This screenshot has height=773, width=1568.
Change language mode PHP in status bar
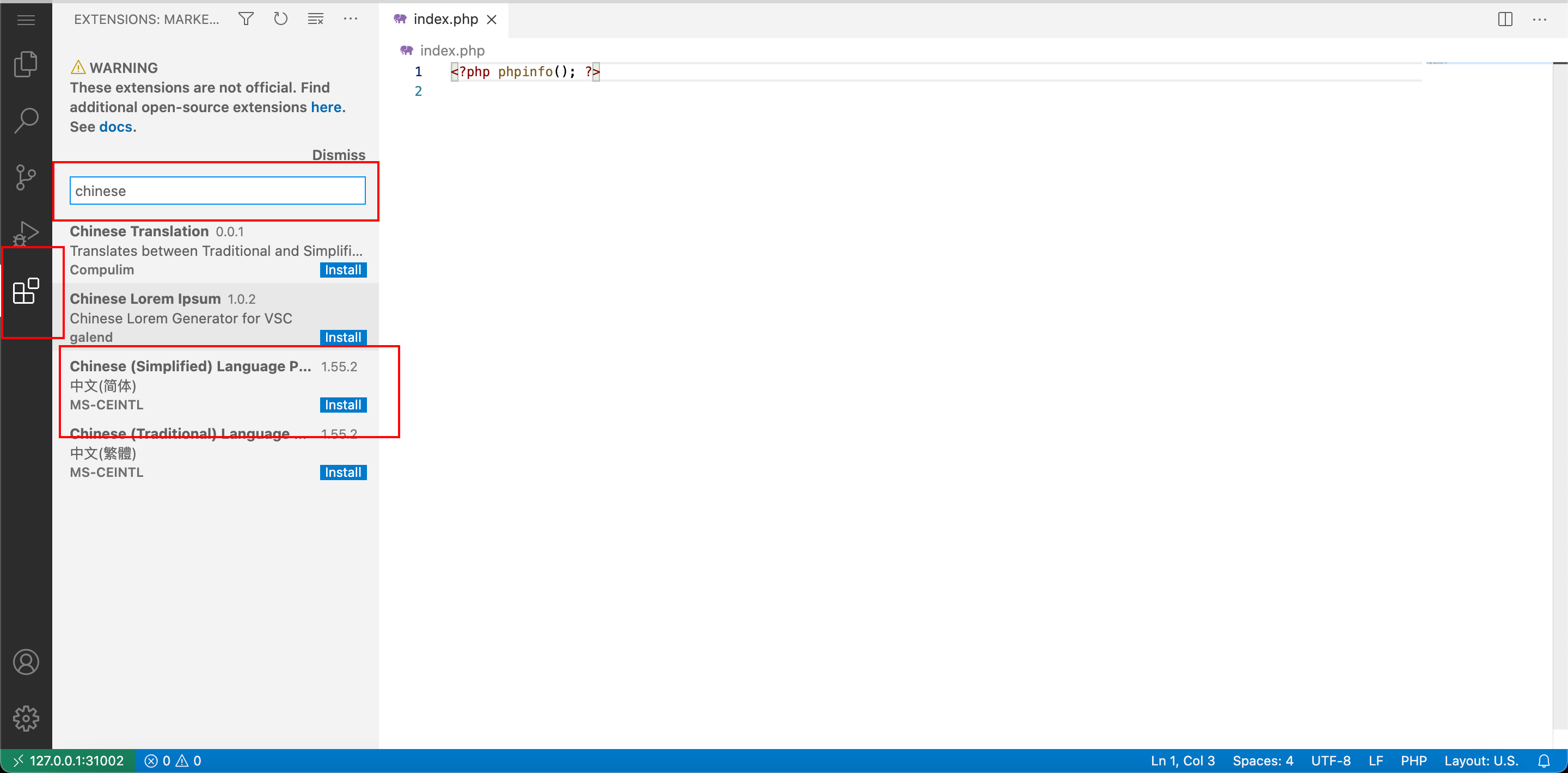pos(1413,761)
